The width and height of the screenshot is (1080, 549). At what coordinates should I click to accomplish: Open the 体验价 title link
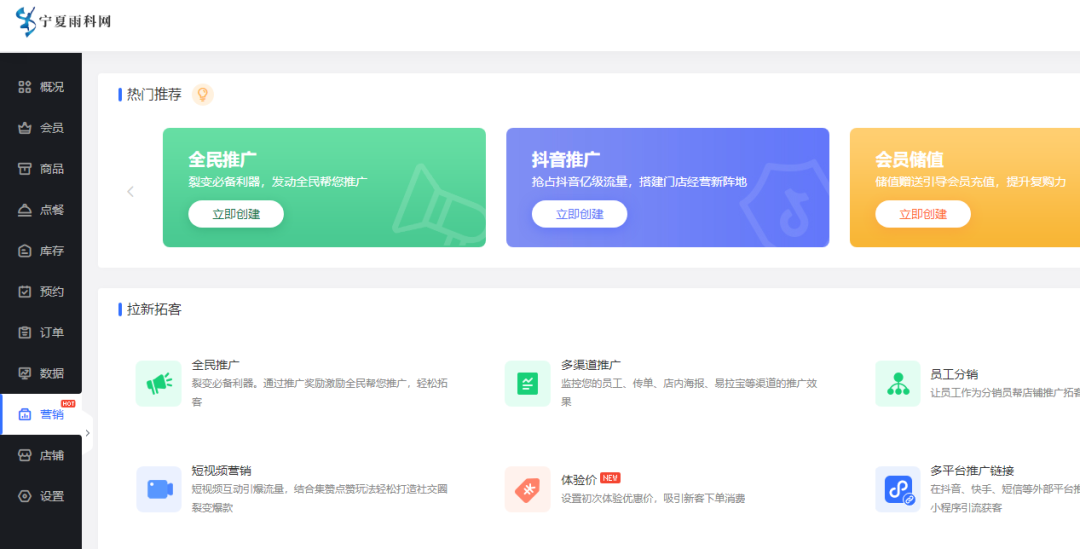pos(579,479)
